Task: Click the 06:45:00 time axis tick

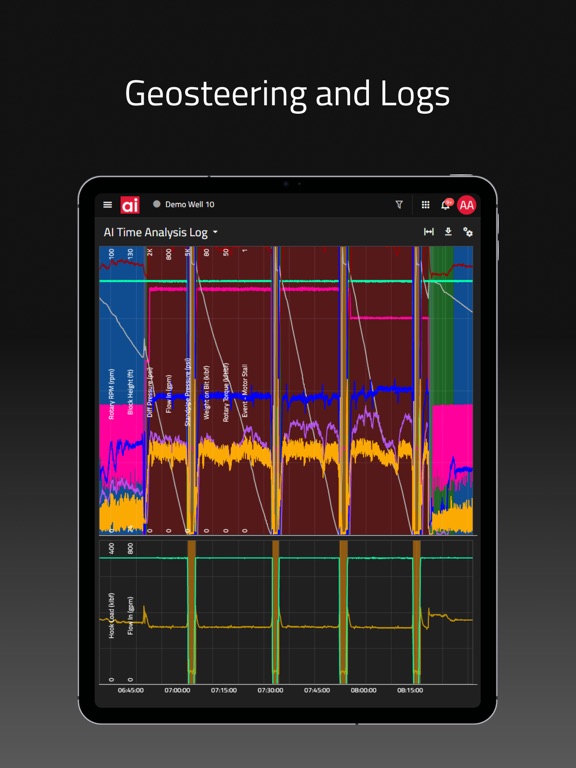Action: tap(131, 690)
